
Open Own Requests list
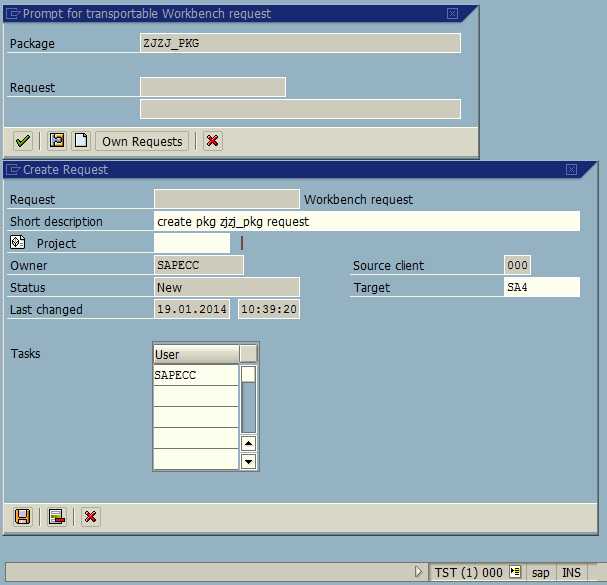(142, 141)
